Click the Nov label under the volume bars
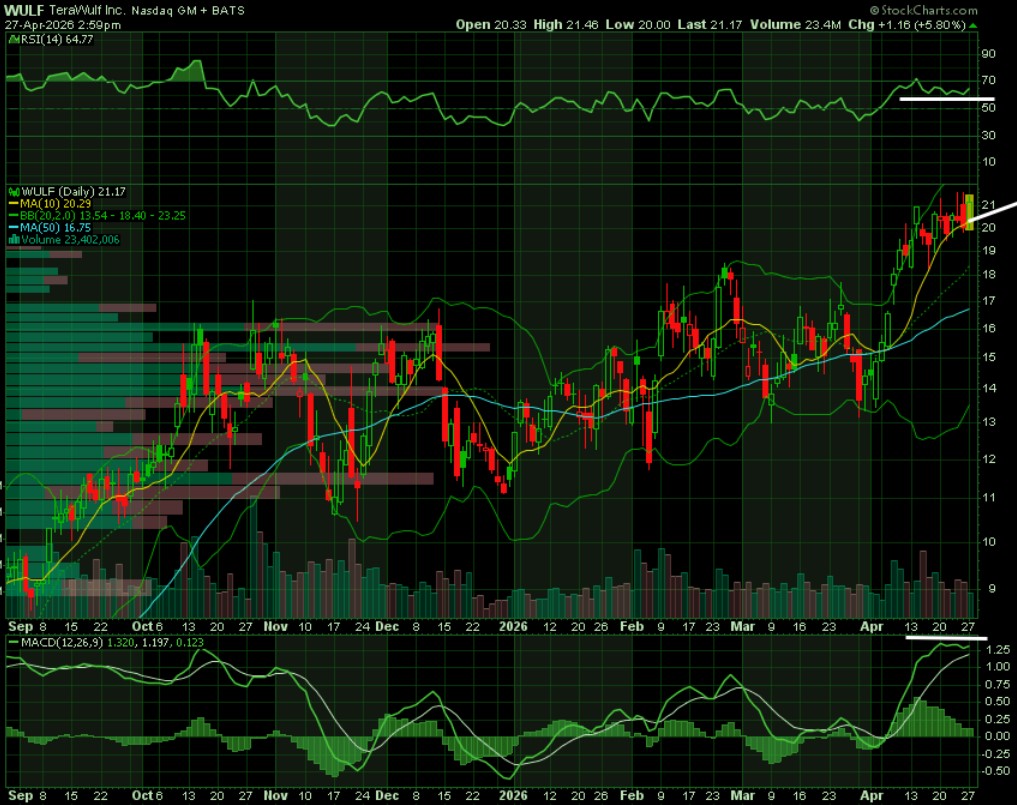The width and height of the screenshot is (1017, 805). coord(276,627)
